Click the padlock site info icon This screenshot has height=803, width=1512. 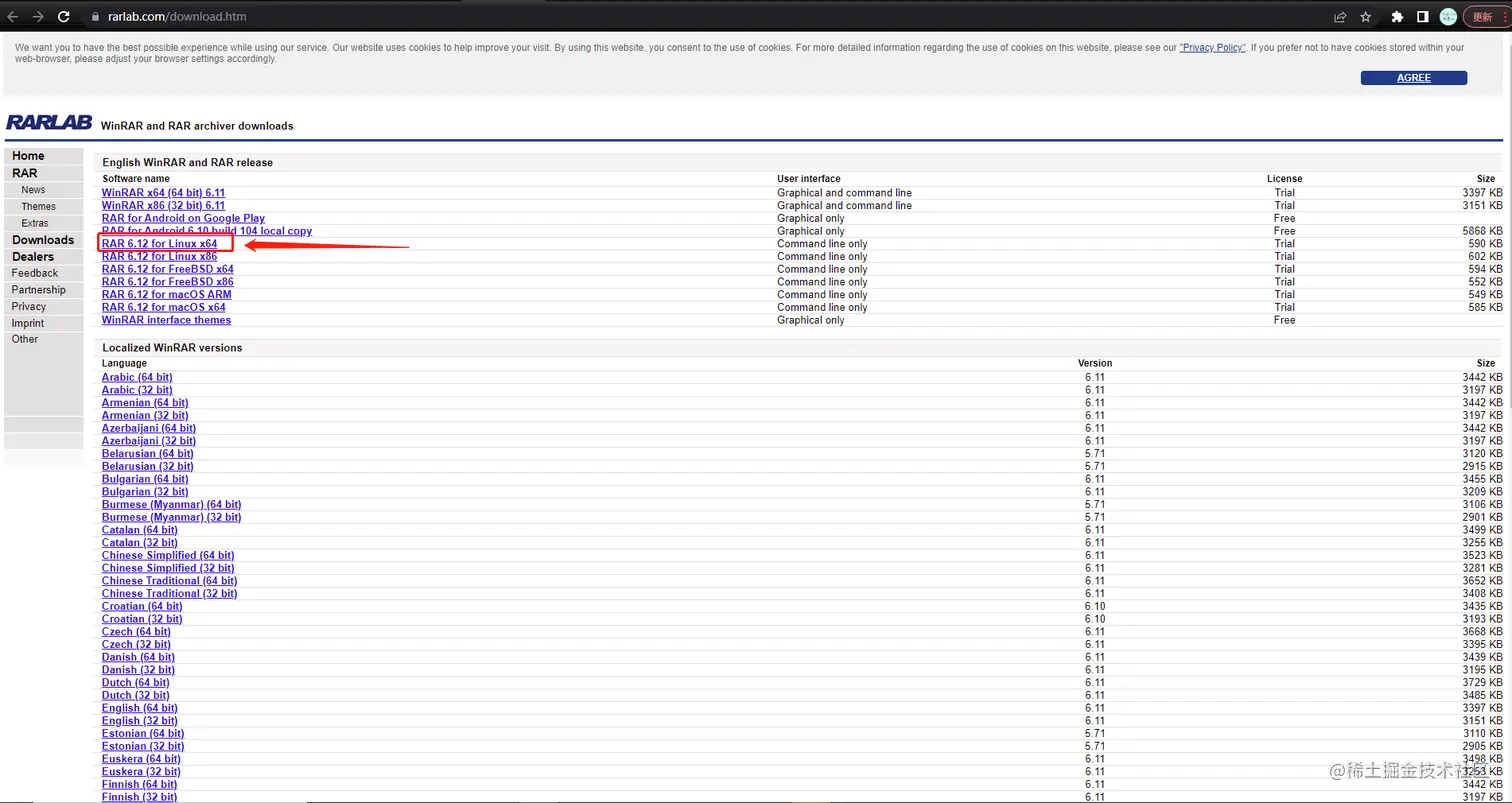pyautogui.click(x=96, y=17)
